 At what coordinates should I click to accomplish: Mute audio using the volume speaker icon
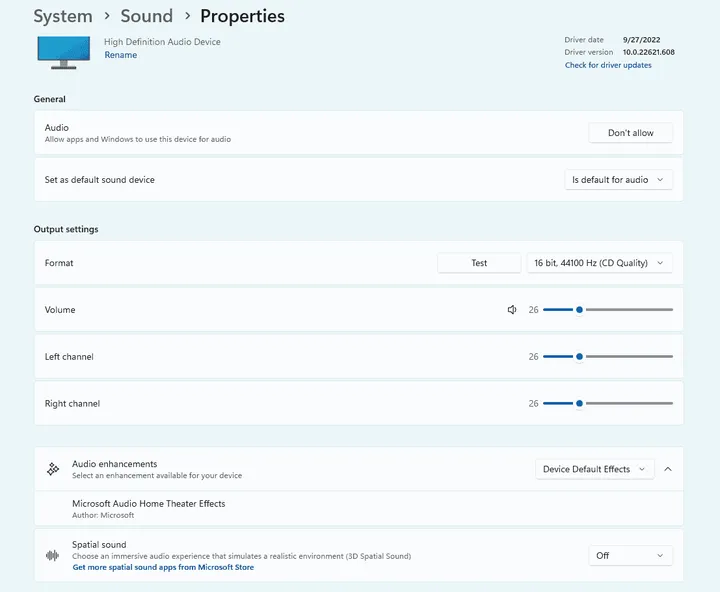512,310
